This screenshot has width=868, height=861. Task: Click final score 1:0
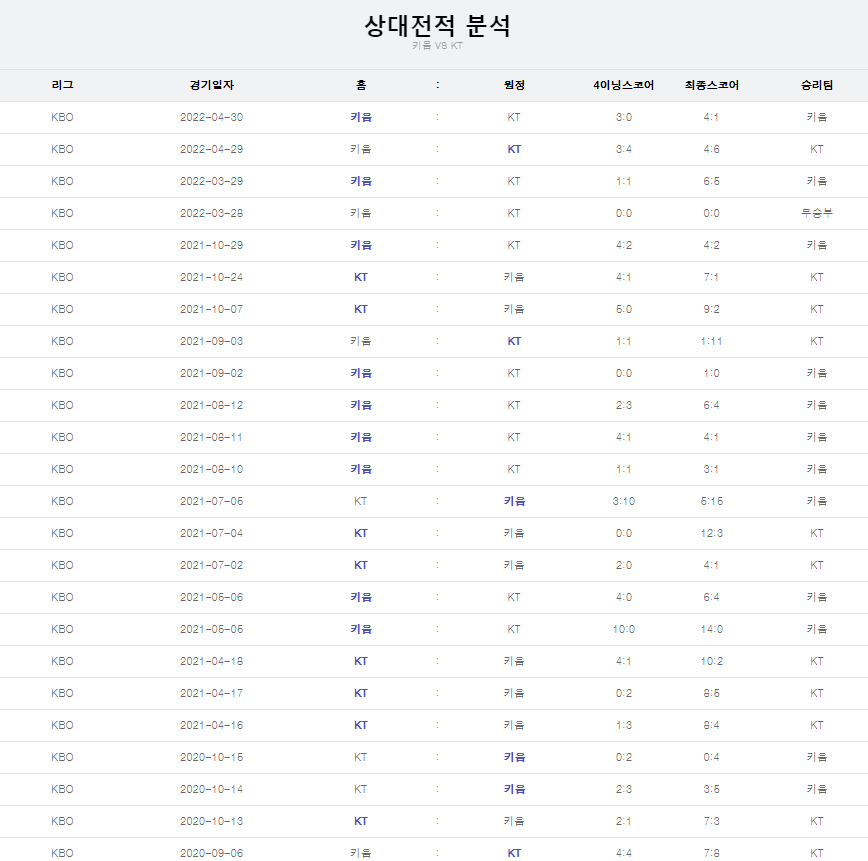(711, 373)
